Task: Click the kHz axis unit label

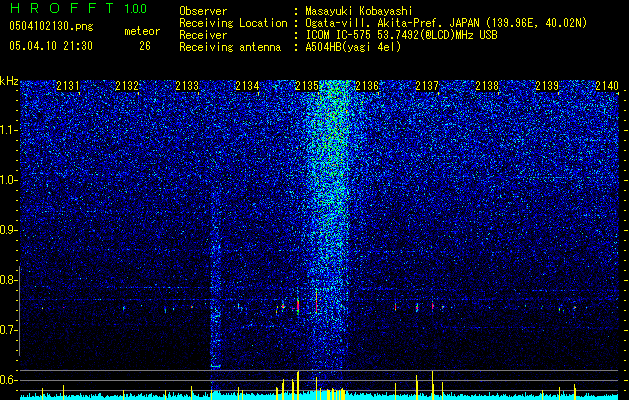Action: pos(9,81)
